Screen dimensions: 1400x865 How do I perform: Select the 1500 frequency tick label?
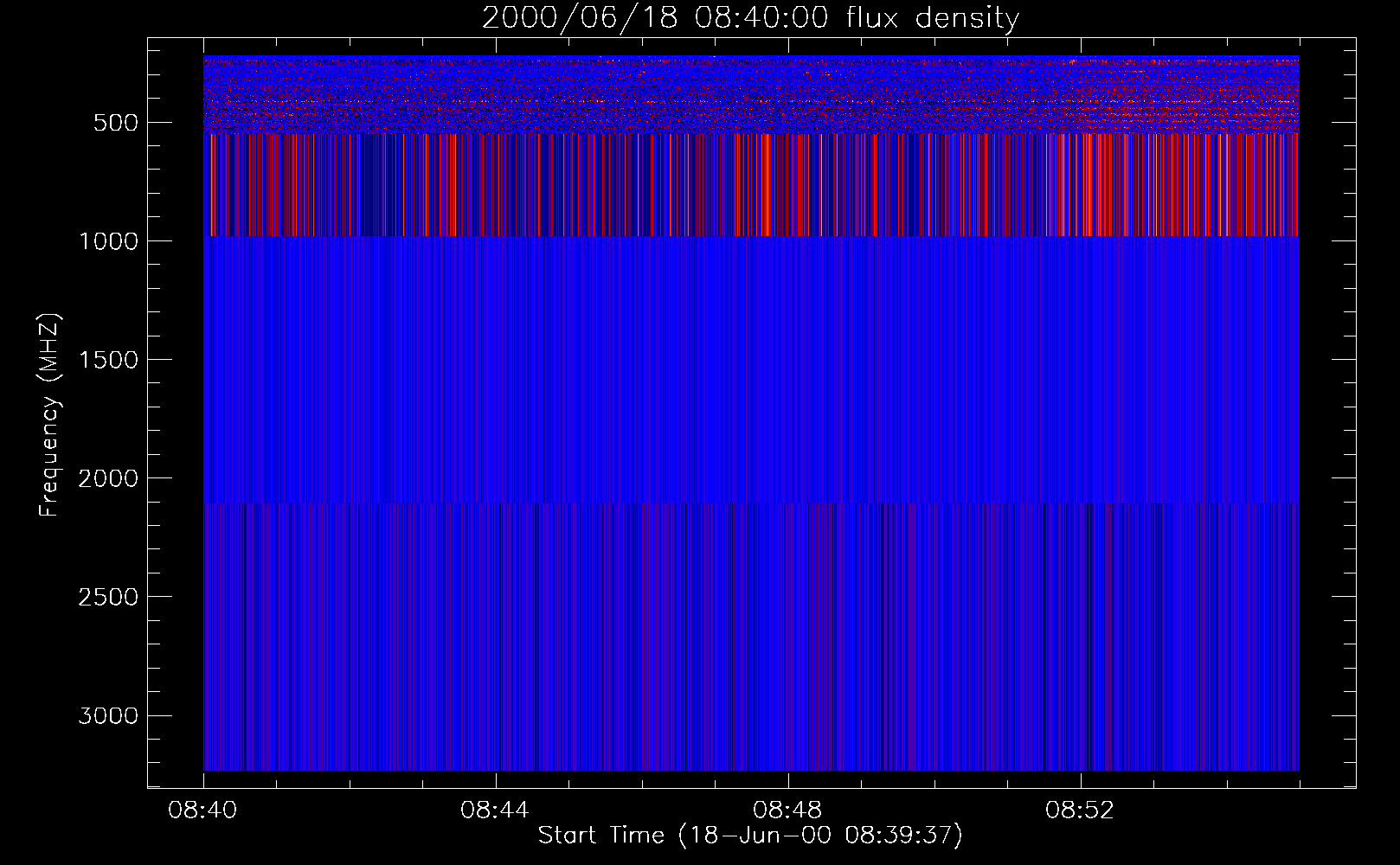click(x=108, y=360)
